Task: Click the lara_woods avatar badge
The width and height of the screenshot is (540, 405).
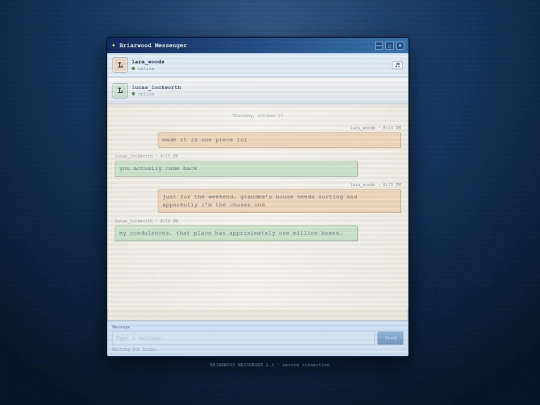Action: (x=120, y=65)
